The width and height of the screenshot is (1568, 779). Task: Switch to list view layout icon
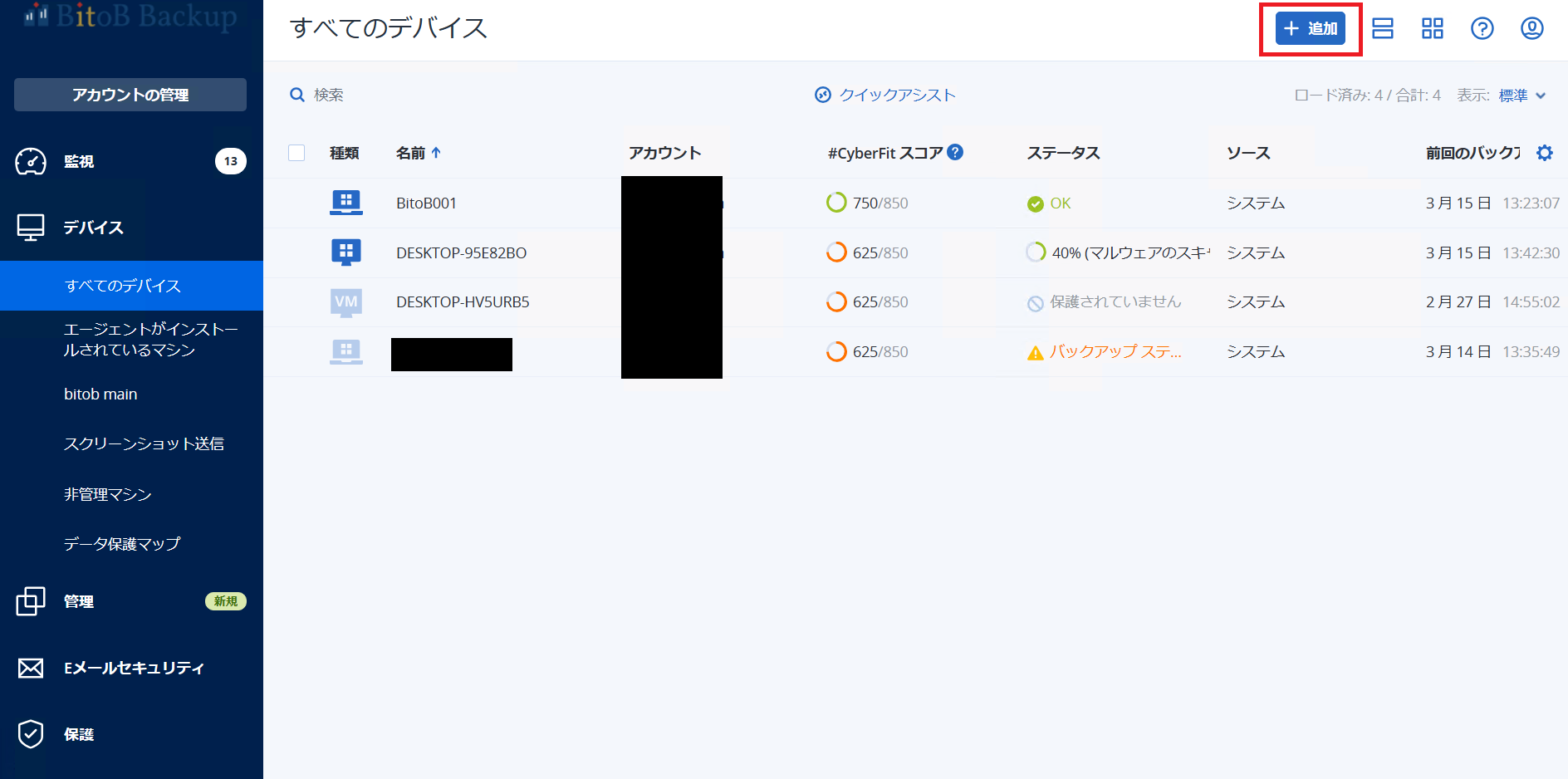1383,28
